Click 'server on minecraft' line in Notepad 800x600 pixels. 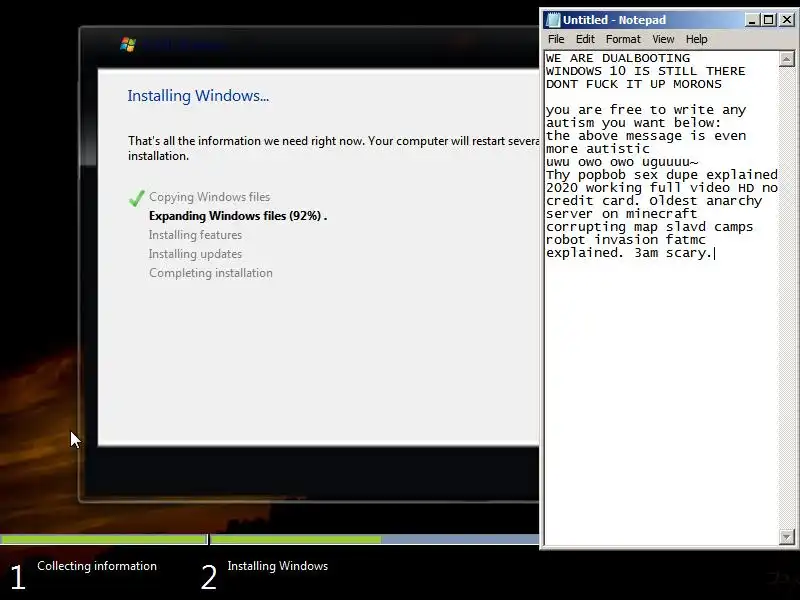coord(621,214)
